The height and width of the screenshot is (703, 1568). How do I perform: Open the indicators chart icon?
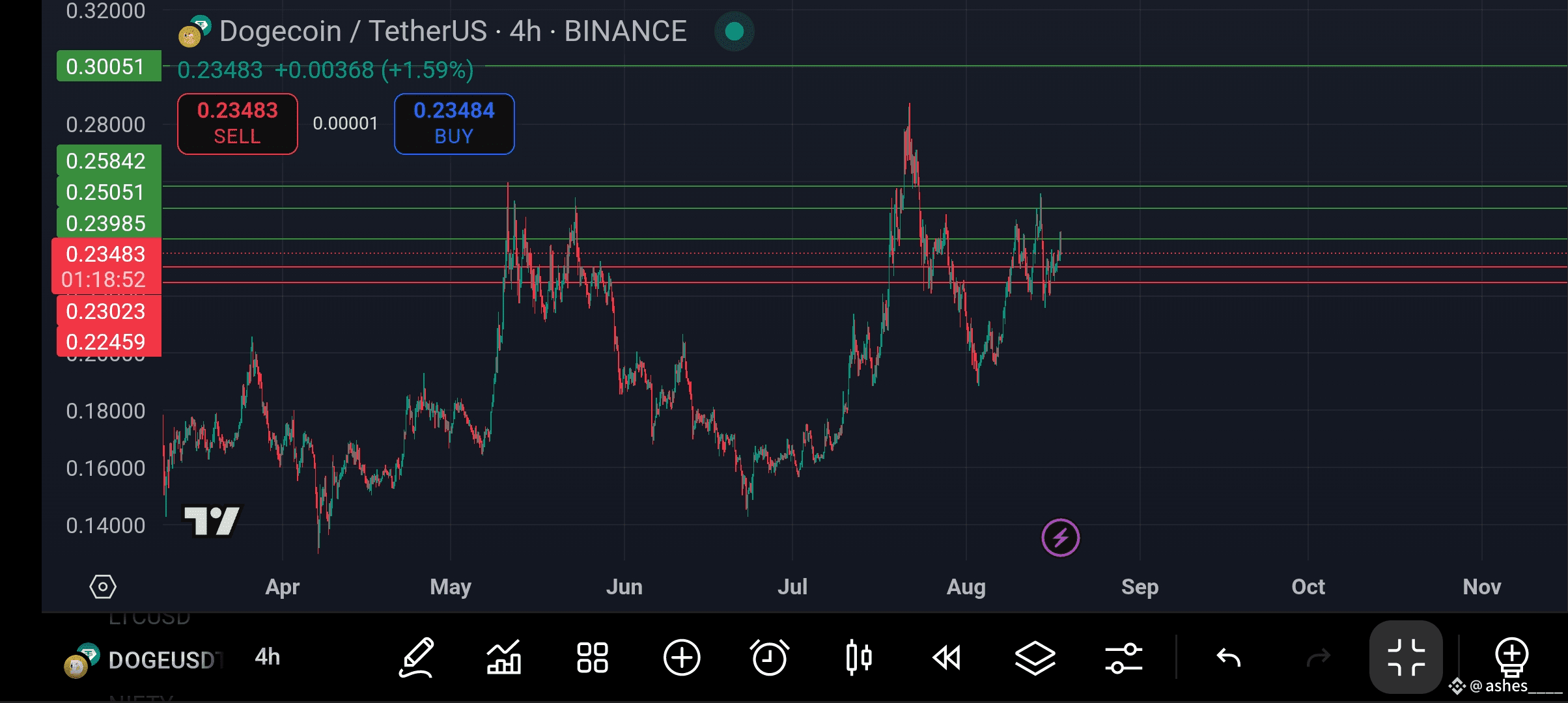pyautogui.click(x=504, y=657)
